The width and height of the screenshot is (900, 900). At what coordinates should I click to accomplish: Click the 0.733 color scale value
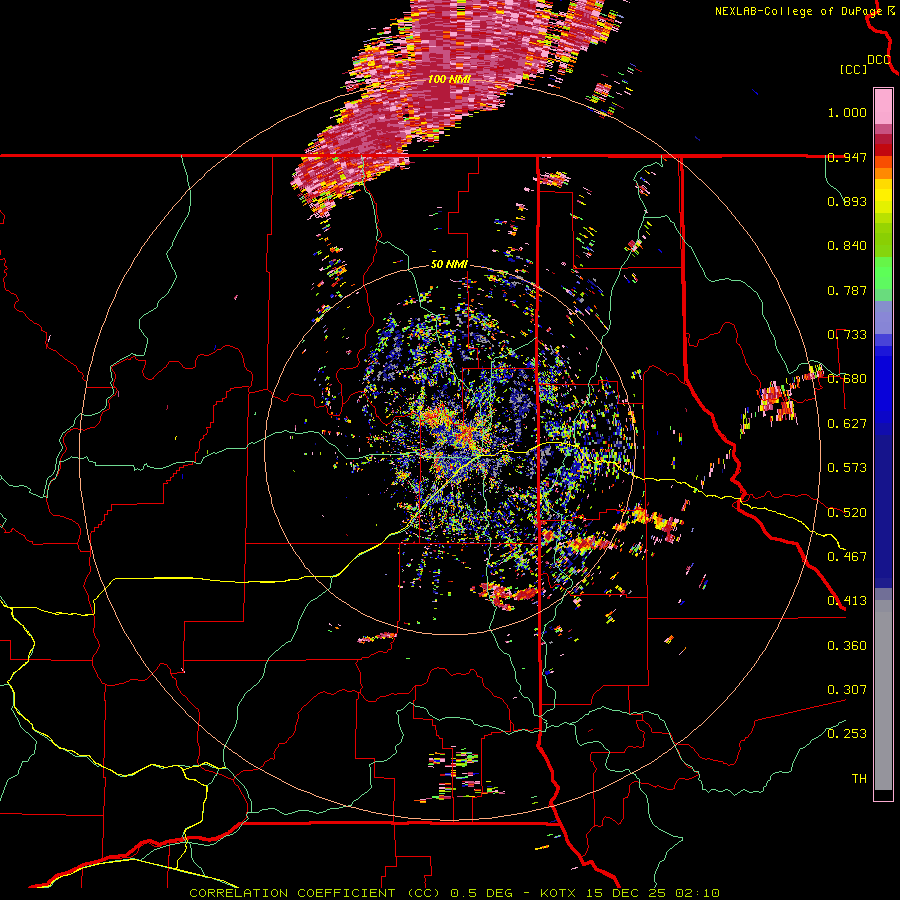[x=847, y=335]
